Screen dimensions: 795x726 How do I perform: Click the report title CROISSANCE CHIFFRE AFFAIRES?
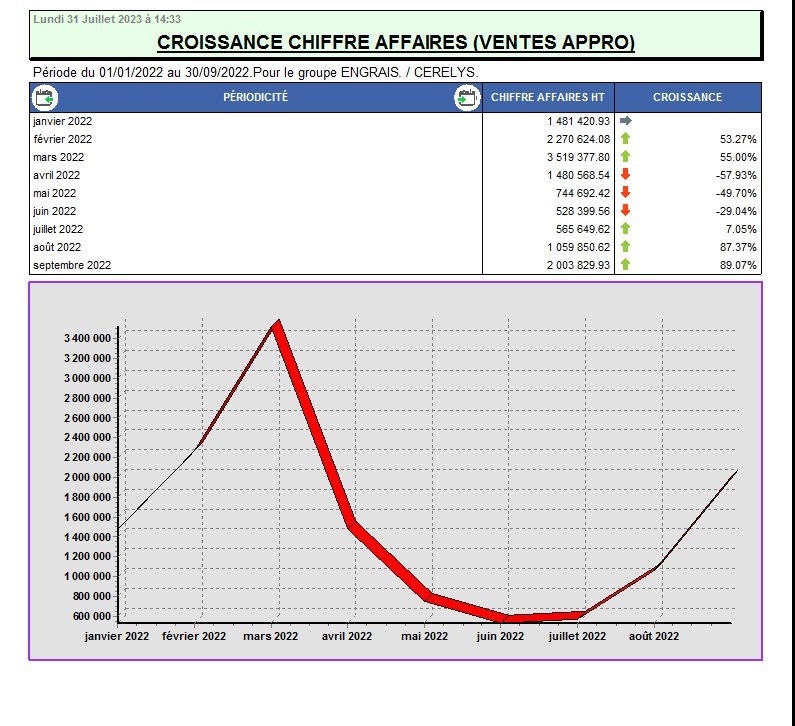[396, 42]
